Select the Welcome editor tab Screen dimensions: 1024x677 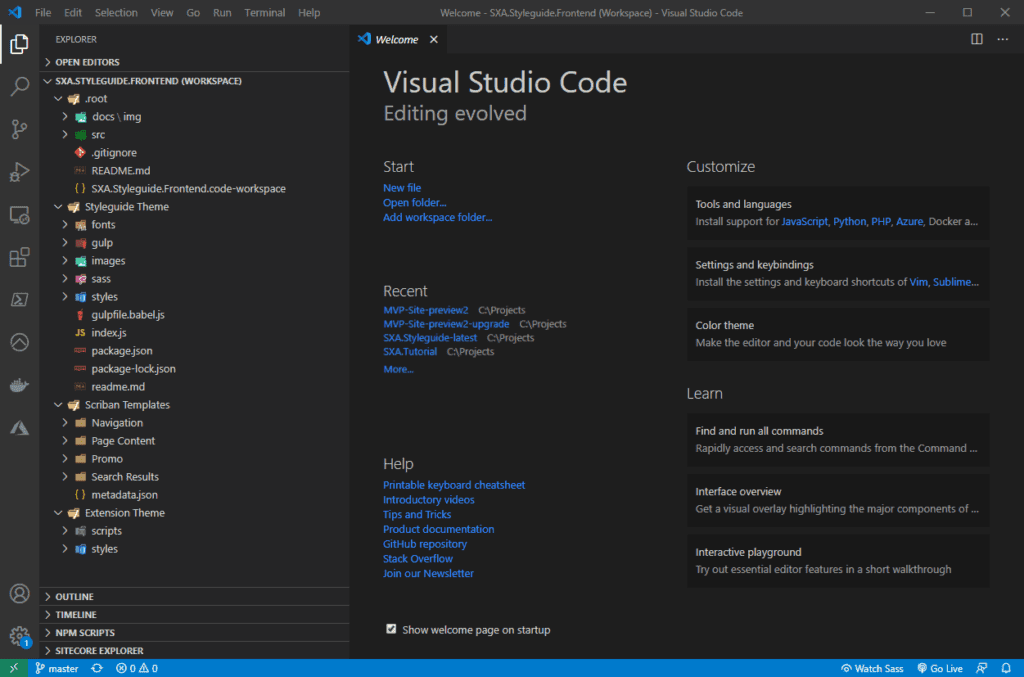click(x=398, y=39)
